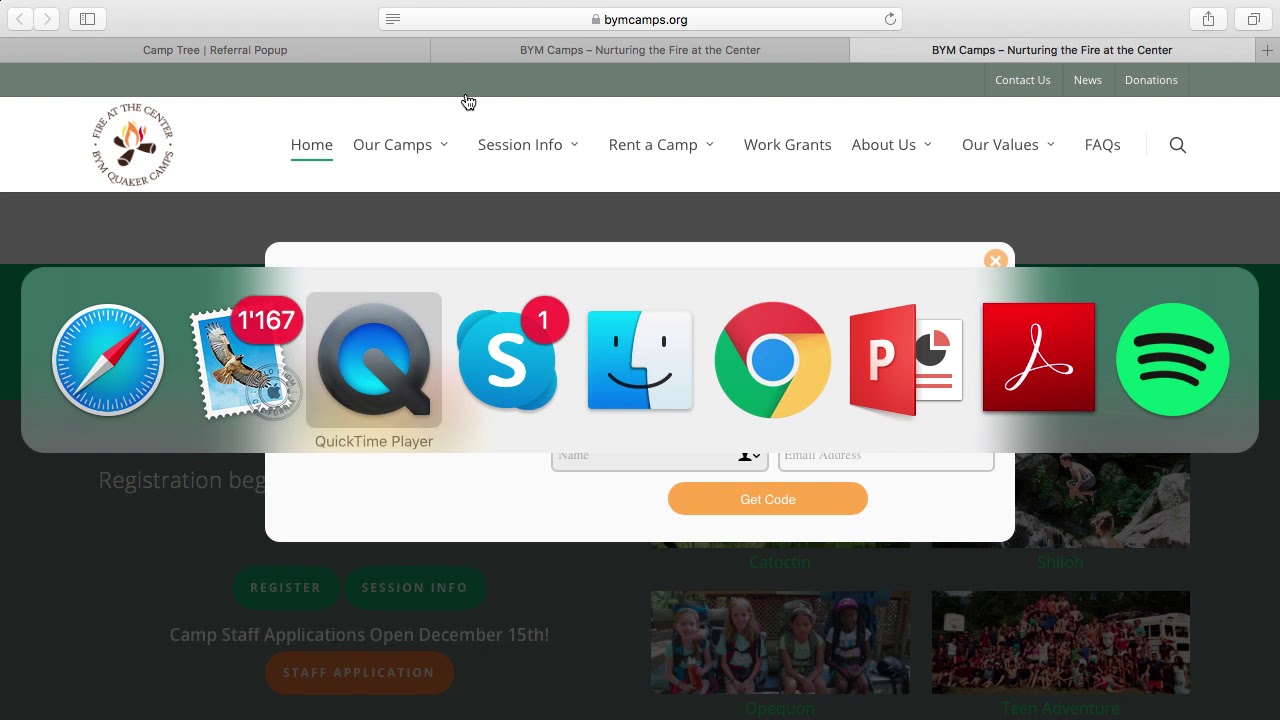This screenshot has width=1280, height=720.
Task: Click the BYM Quaker Camps logo
Action: (132, 145)
